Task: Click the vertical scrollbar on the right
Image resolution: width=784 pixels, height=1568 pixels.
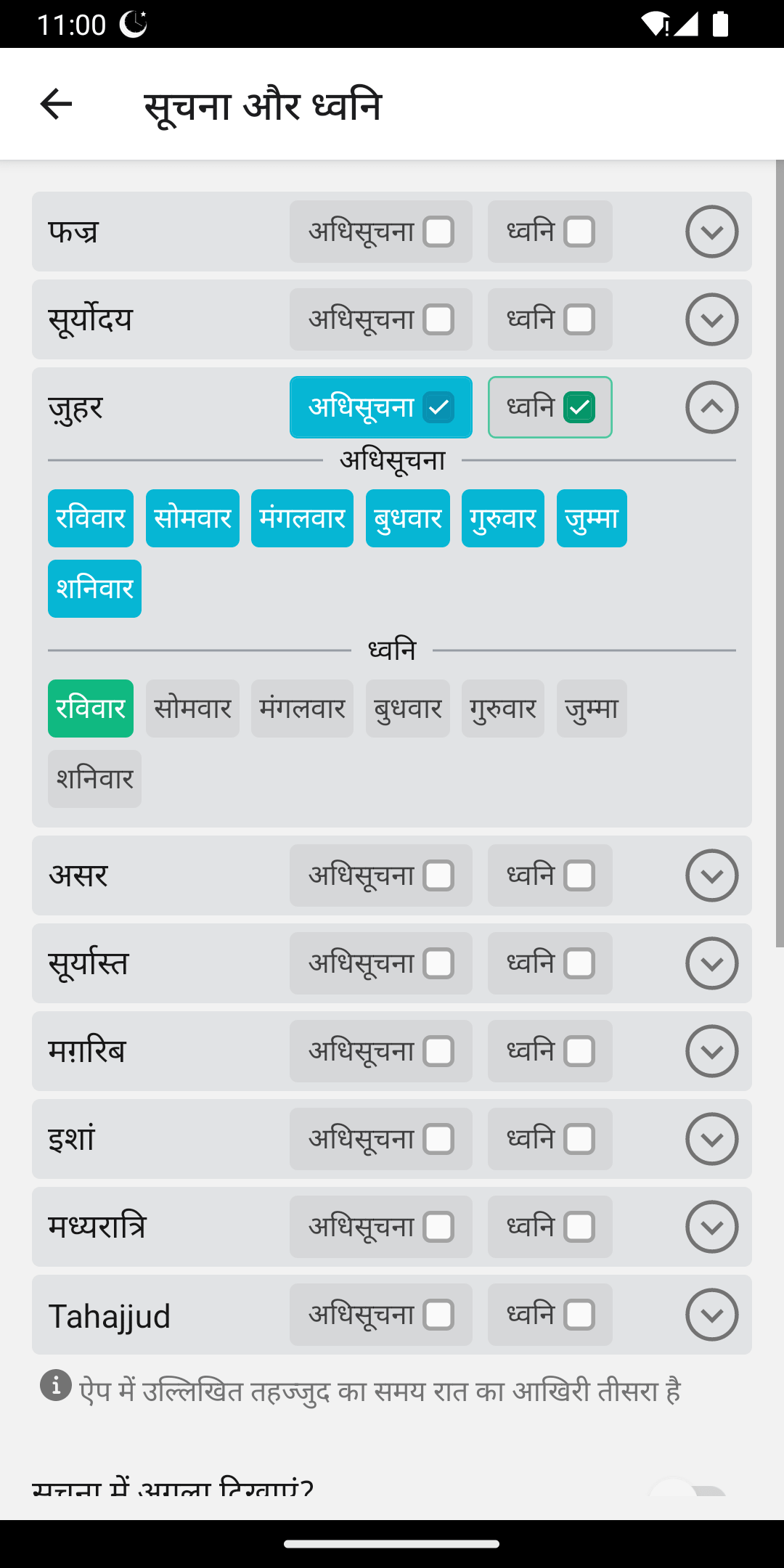Action: click(x=780, y=552)
